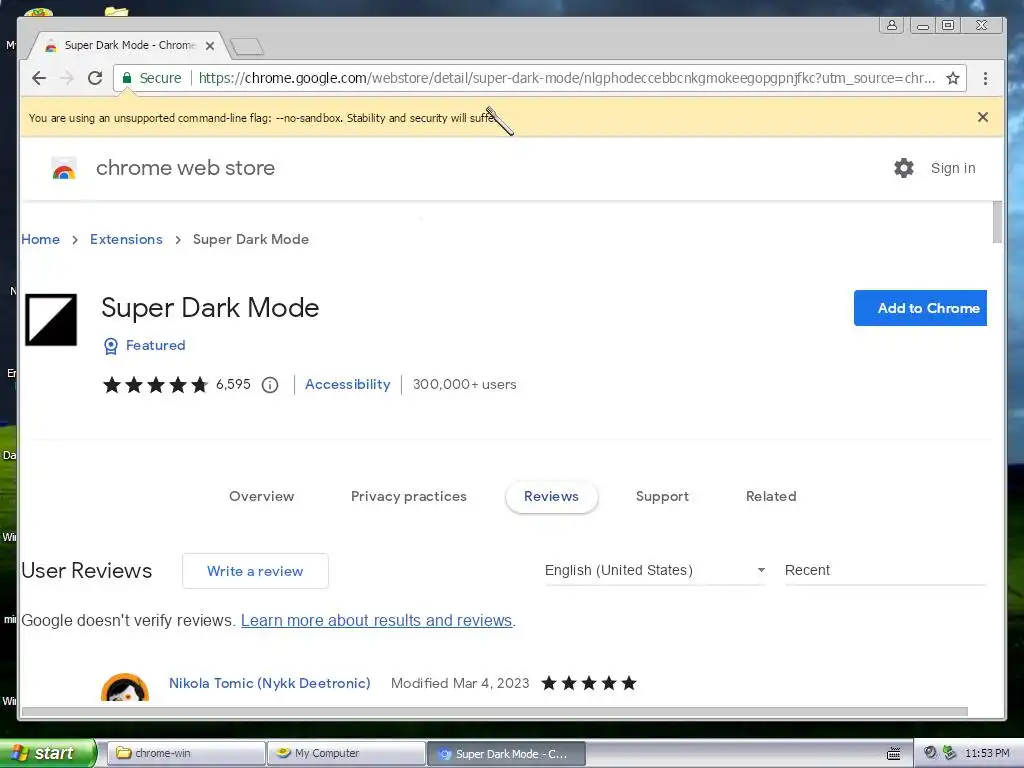Click the chrome web store header title
Viewport: 1024px width, 768px height.
coord(185,168)
